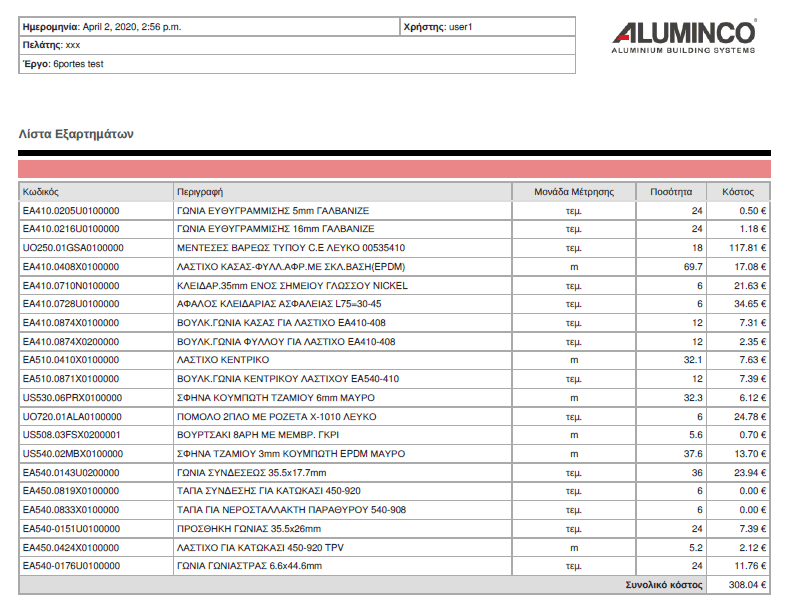
Task: Click code UO720.01ALA0100000 in the table
Action: coord(72,416)
